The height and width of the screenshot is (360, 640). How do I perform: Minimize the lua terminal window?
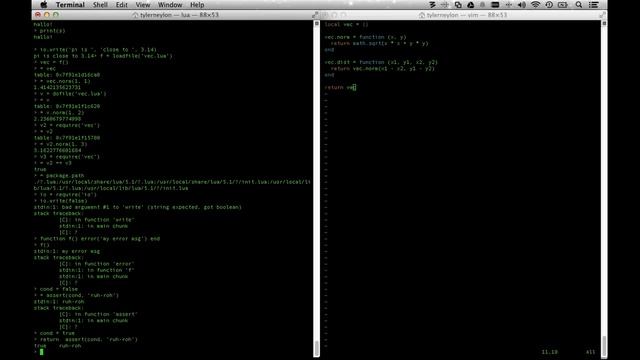(47, 15)
